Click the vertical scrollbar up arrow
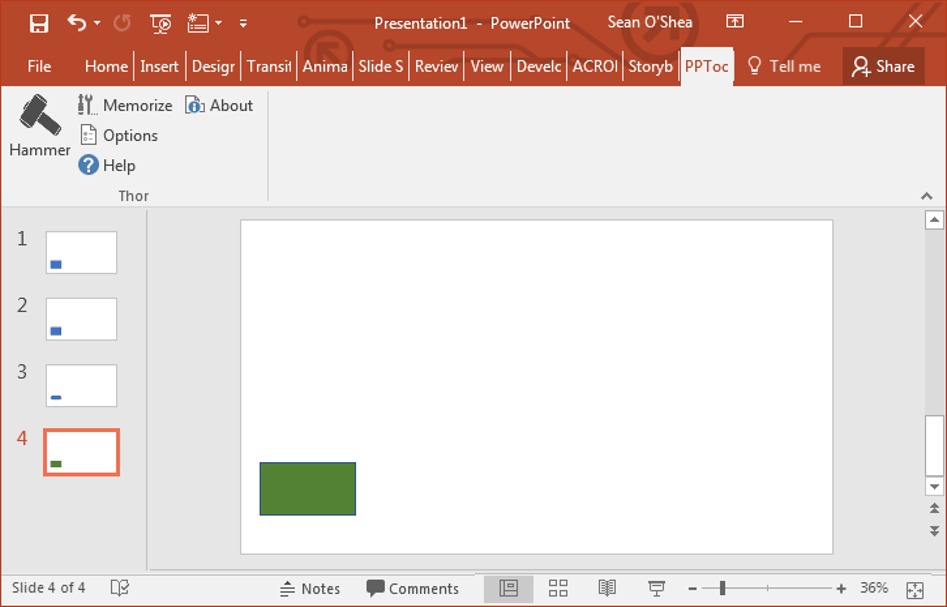Image resolution: width=947 pixels, height=607 pixels. (934, 220)
